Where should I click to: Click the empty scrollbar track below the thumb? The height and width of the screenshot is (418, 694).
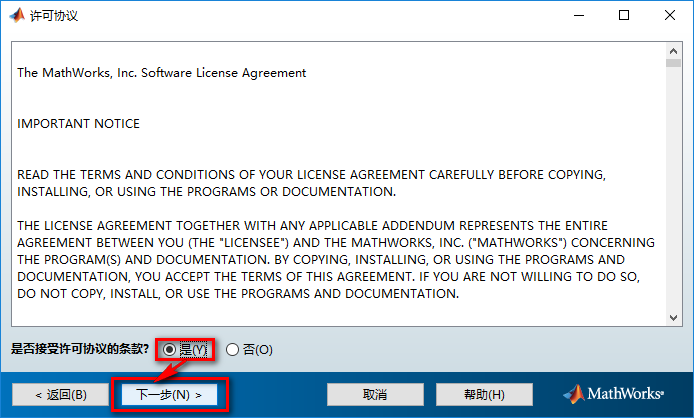click(673, 200)
